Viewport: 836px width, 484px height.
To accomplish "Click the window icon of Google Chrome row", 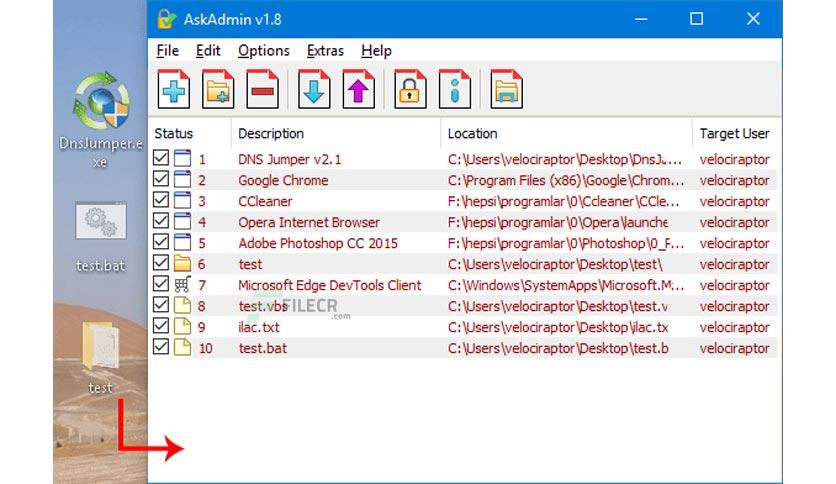I will tap(182, 180).
